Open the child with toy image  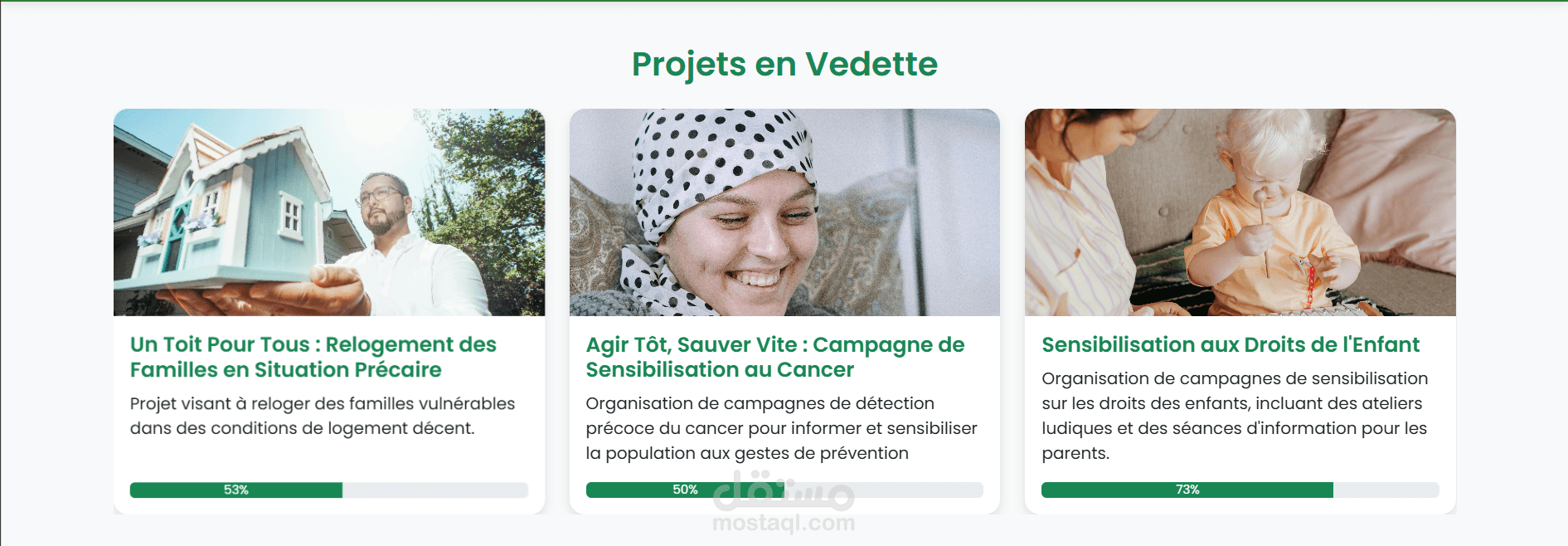click(1240, 212)
